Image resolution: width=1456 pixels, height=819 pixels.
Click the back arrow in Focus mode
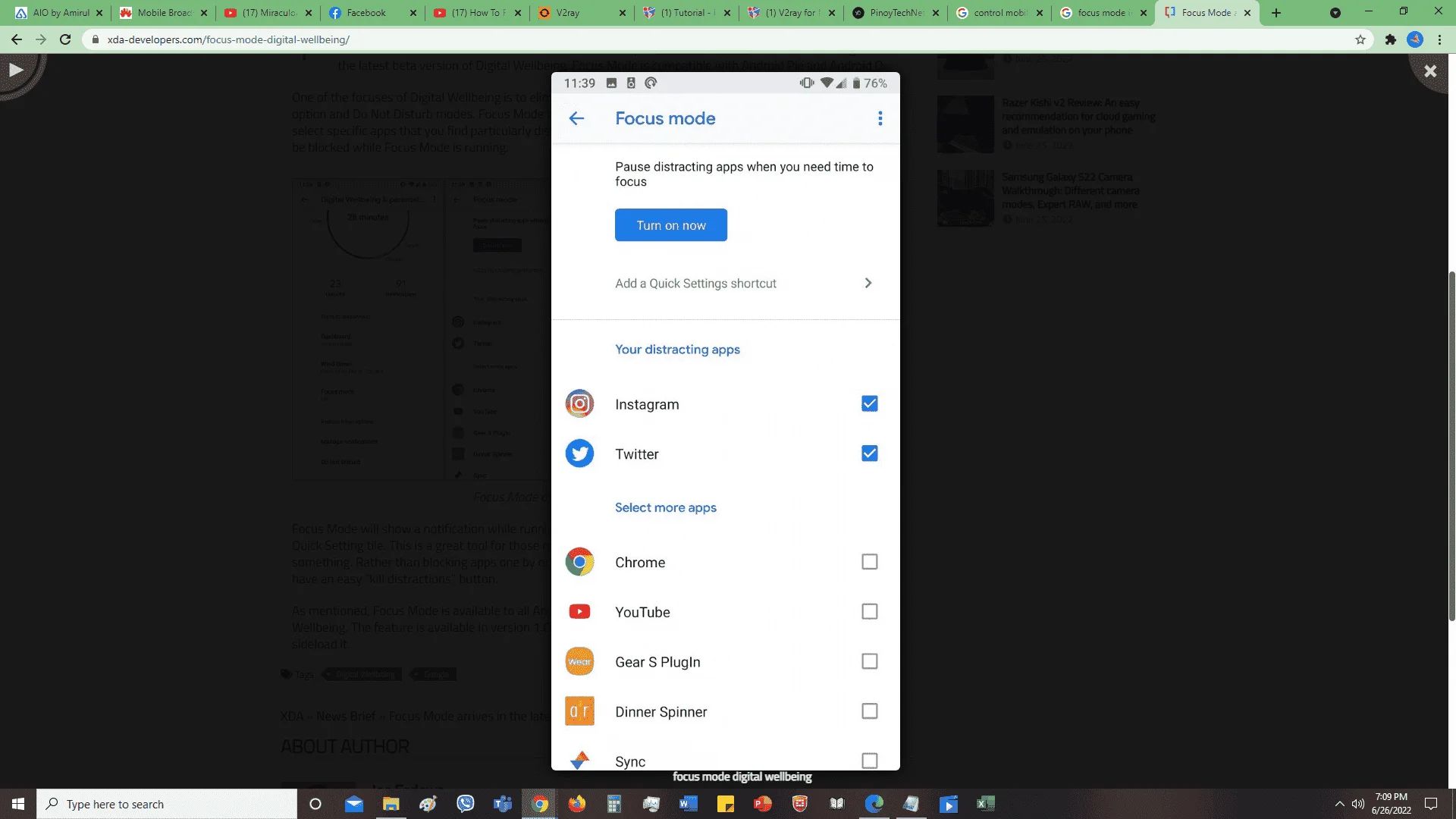coord(577,118)
